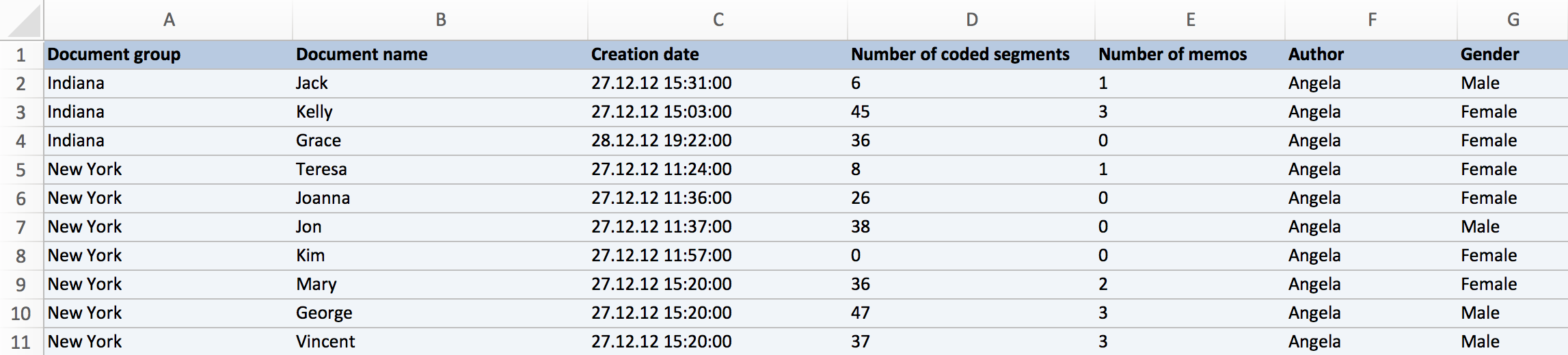
Task: Select column G header
Action: pyautogui.click(x=1513, y=20)
